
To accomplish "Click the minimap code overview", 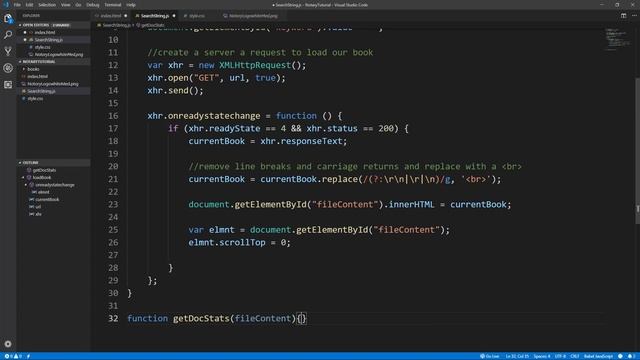I will coord(617,39).
